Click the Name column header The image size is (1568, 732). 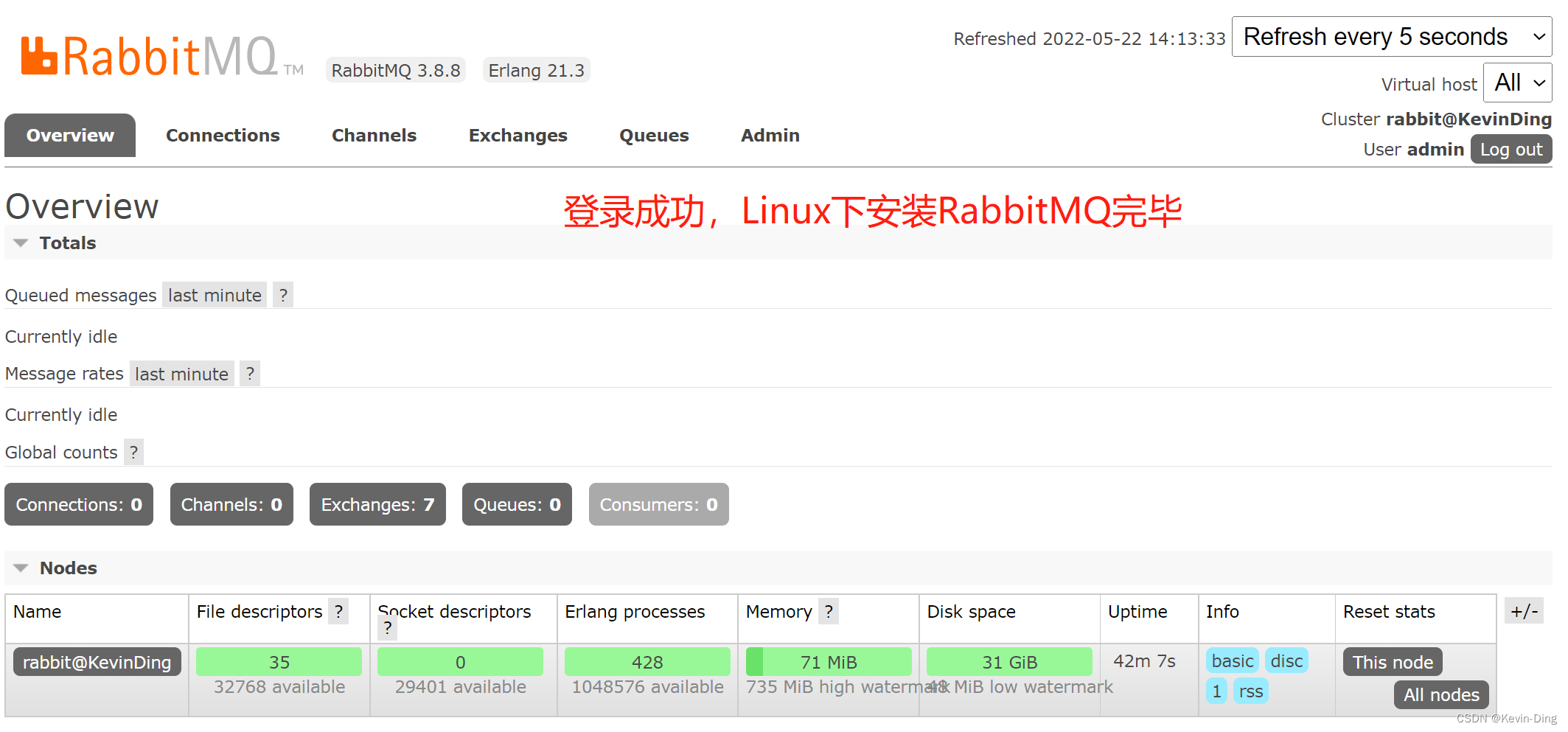pyautogui.click(x=38, y=611)
